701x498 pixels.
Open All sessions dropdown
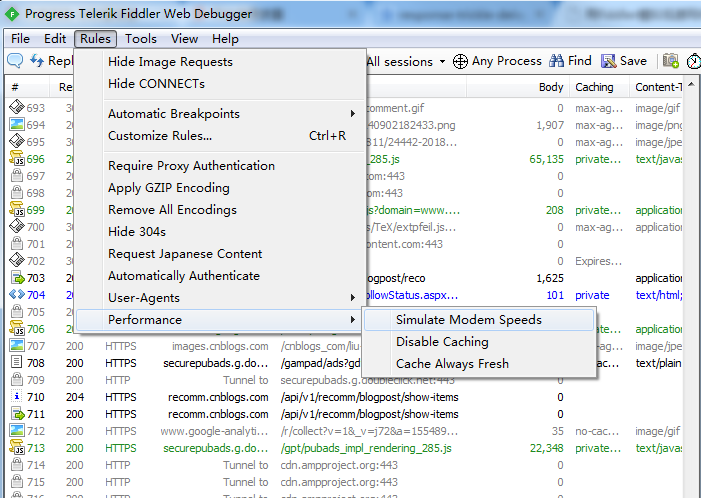tap(406, 61)
